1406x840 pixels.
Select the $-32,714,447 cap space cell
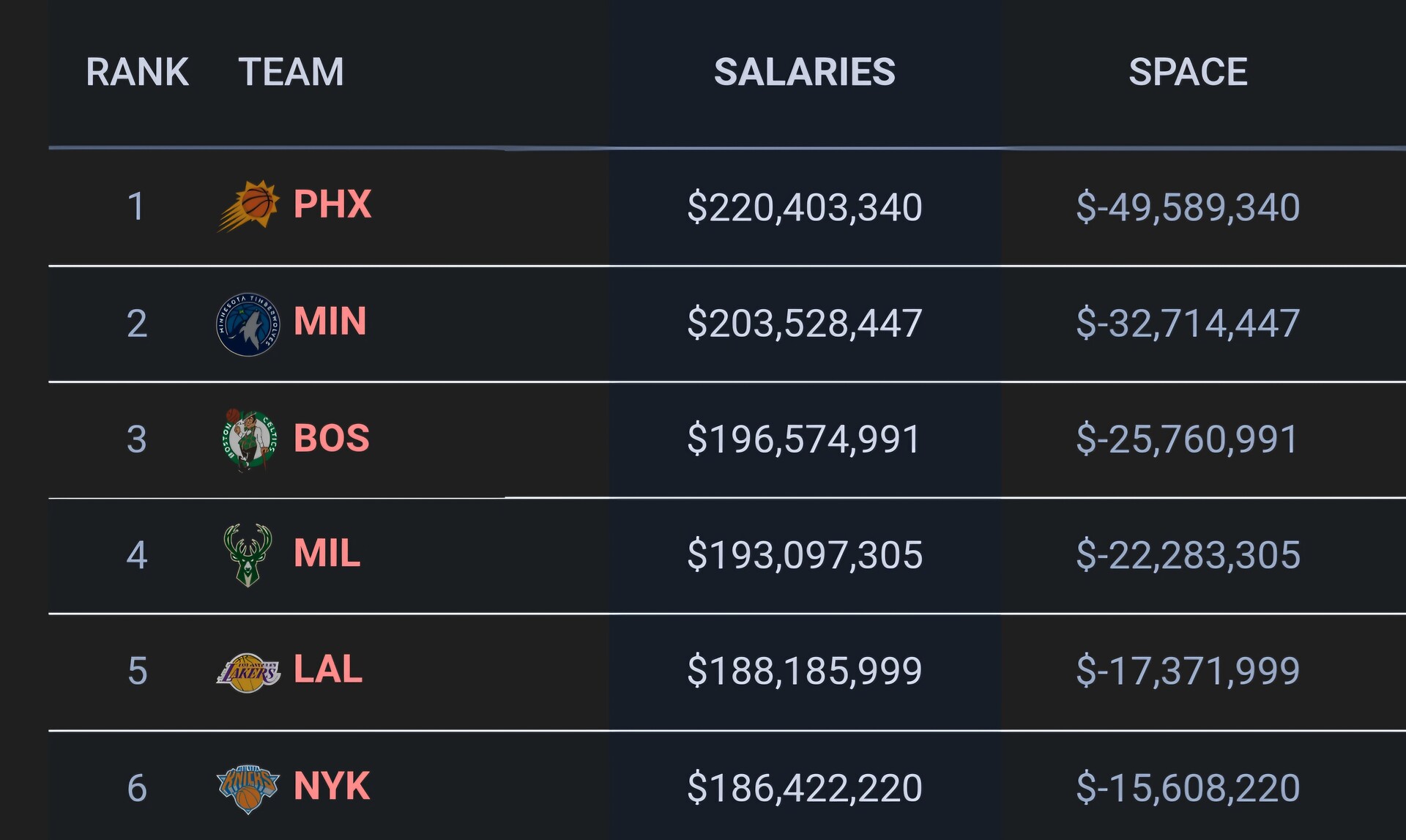pos(1188,324)
